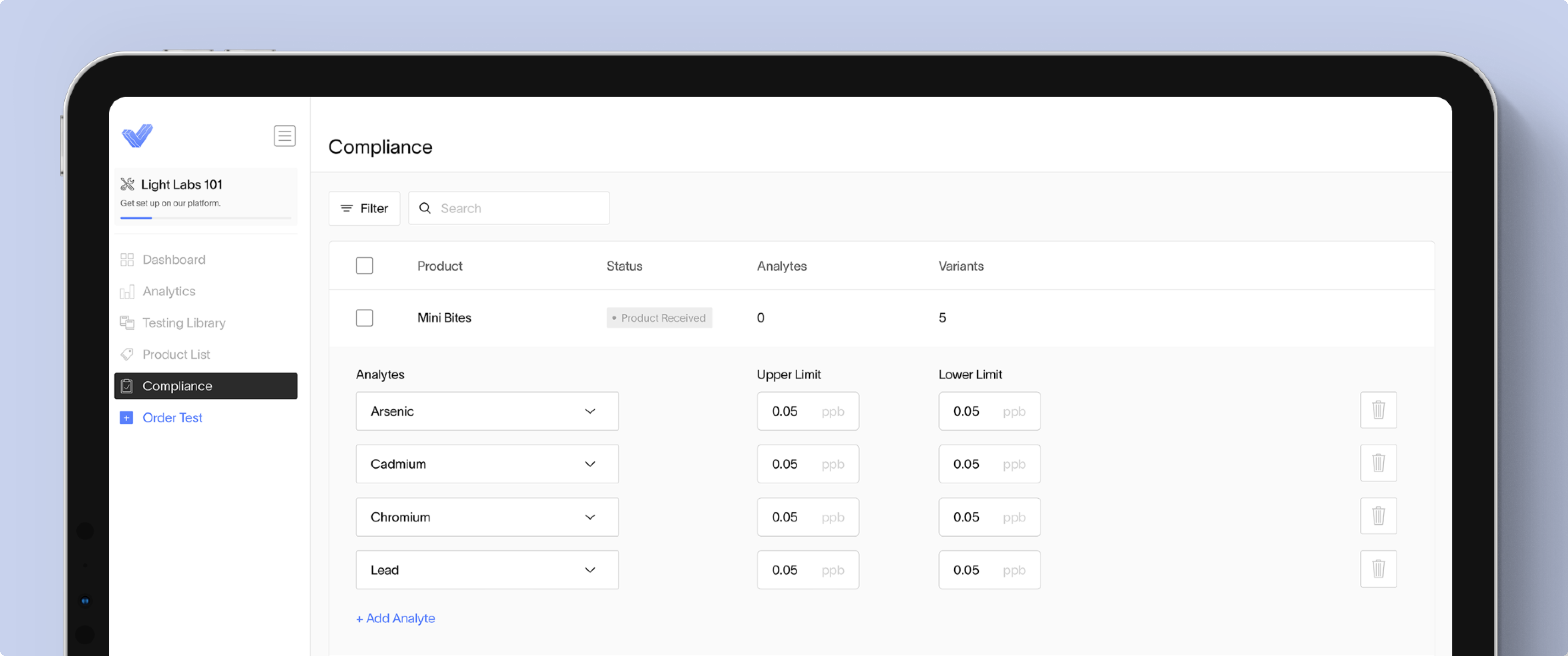Delete the Chromium analyte row
Viewport: 1568px width, 656px height.
coord(1378,516)
